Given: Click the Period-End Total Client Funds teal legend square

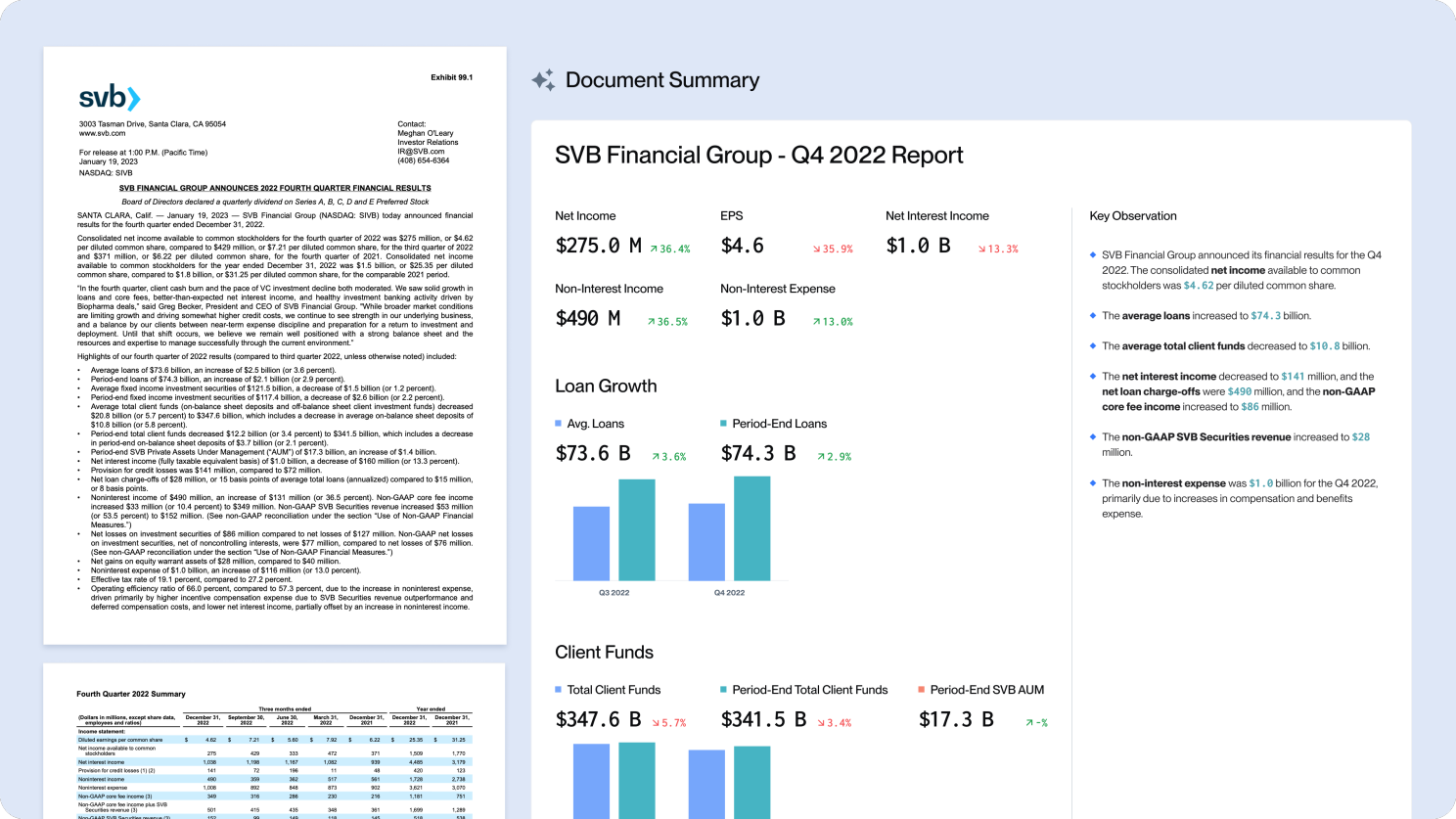Looking at the screenshot, I should pos(723,690).
